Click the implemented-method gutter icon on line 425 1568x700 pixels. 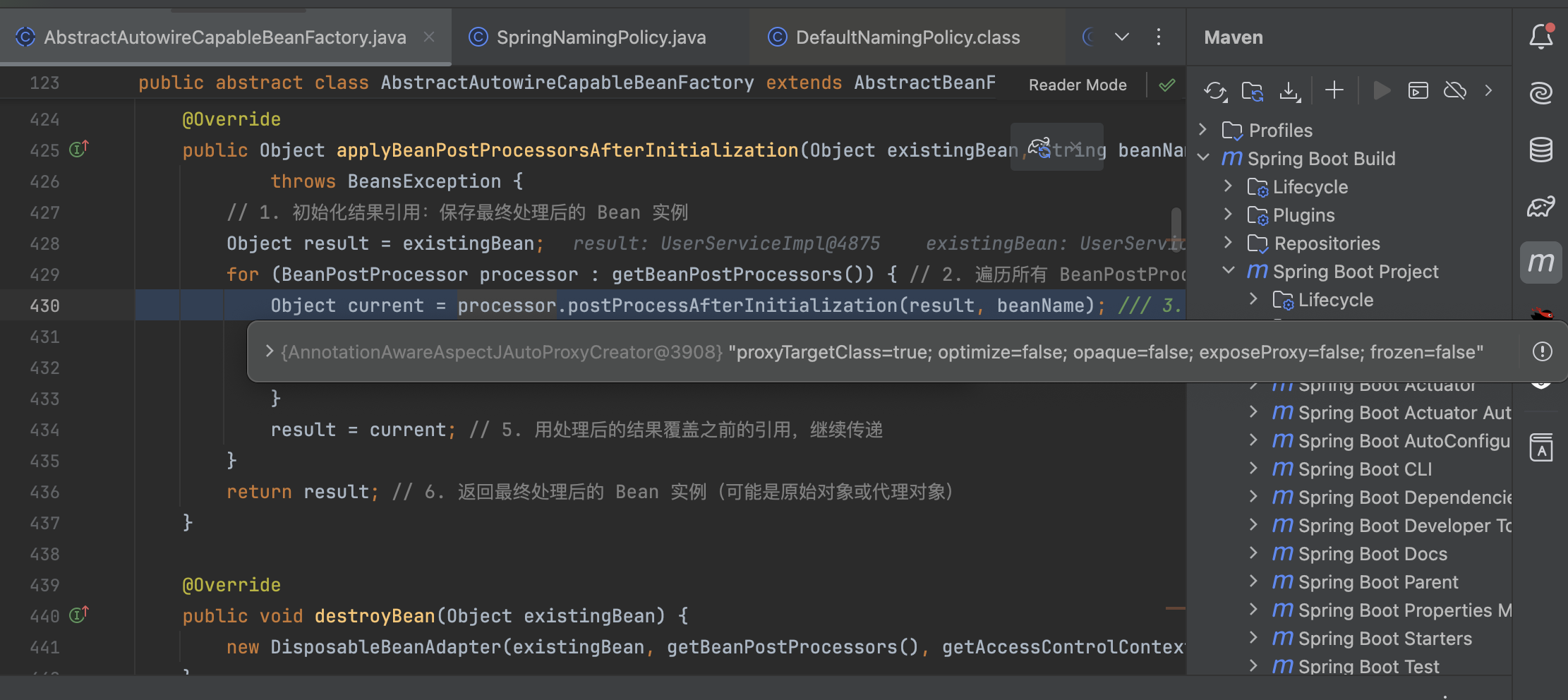[78, 149]
